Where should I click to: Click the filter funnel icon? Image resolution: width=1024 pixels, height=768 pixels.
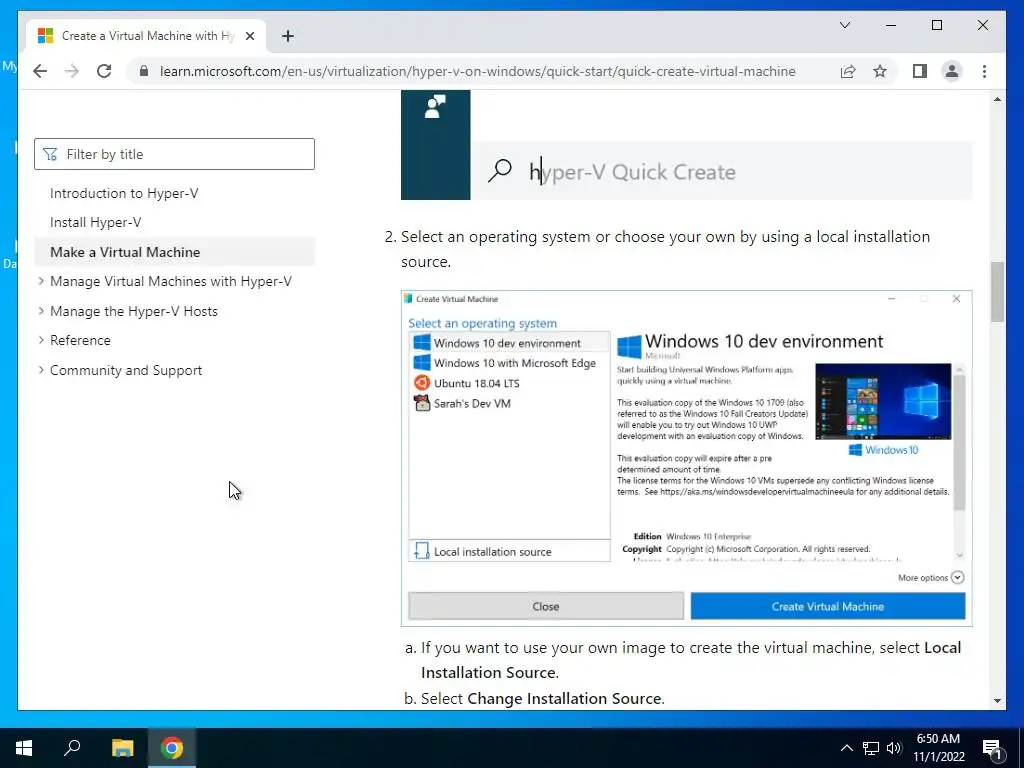coord(50,154)
